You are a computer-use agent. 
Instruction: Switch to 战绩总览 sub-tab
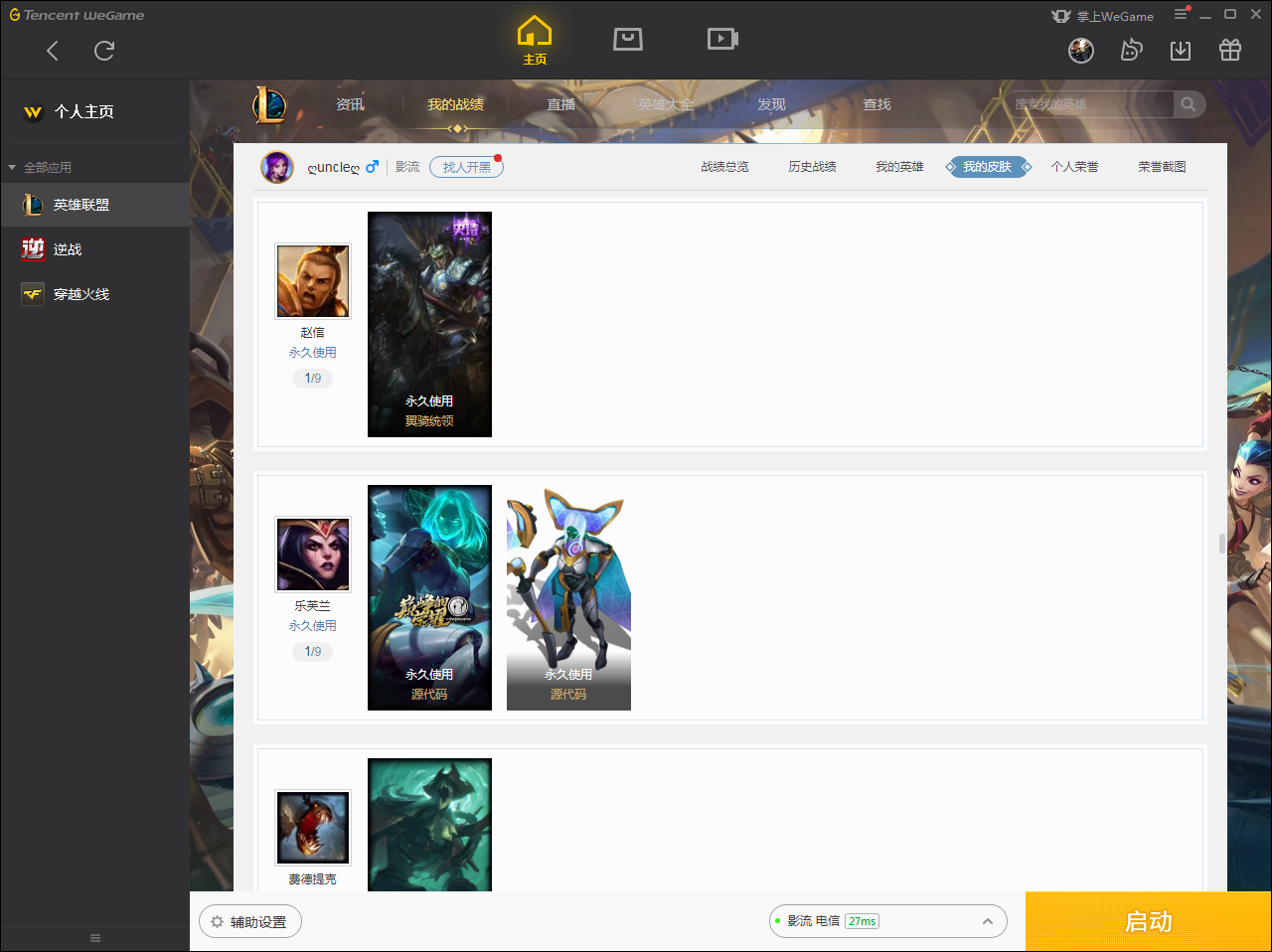[x=724, y=167]
